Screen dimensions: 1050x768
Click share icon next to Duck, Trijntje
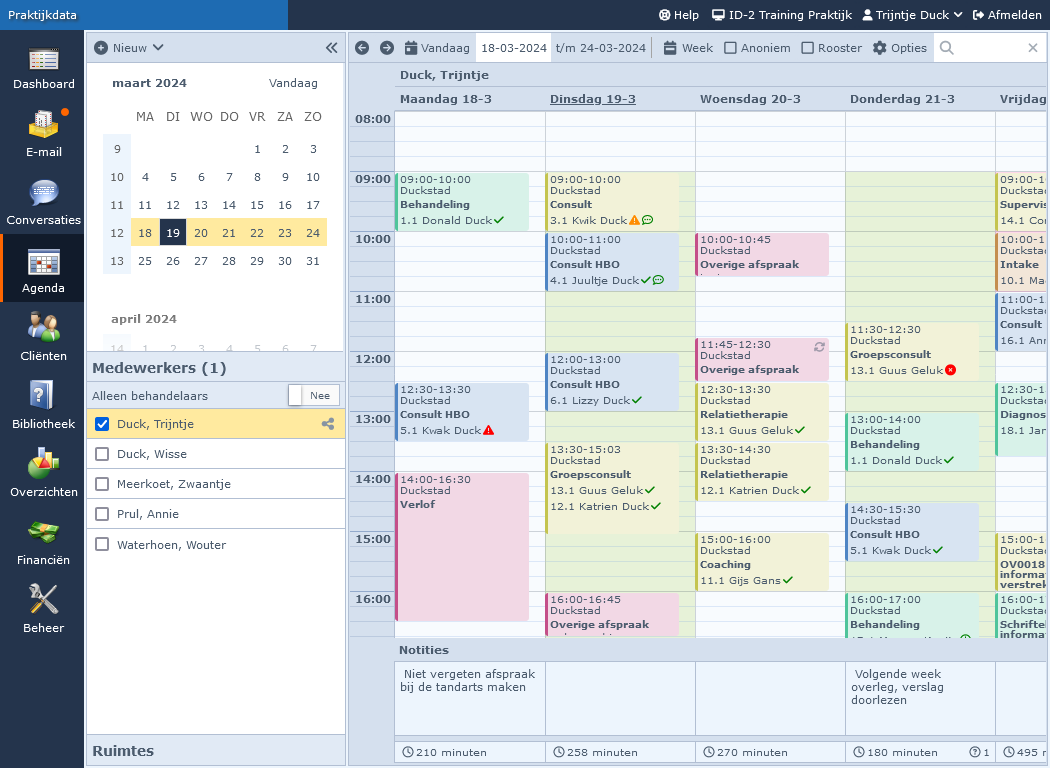[328, 424]
